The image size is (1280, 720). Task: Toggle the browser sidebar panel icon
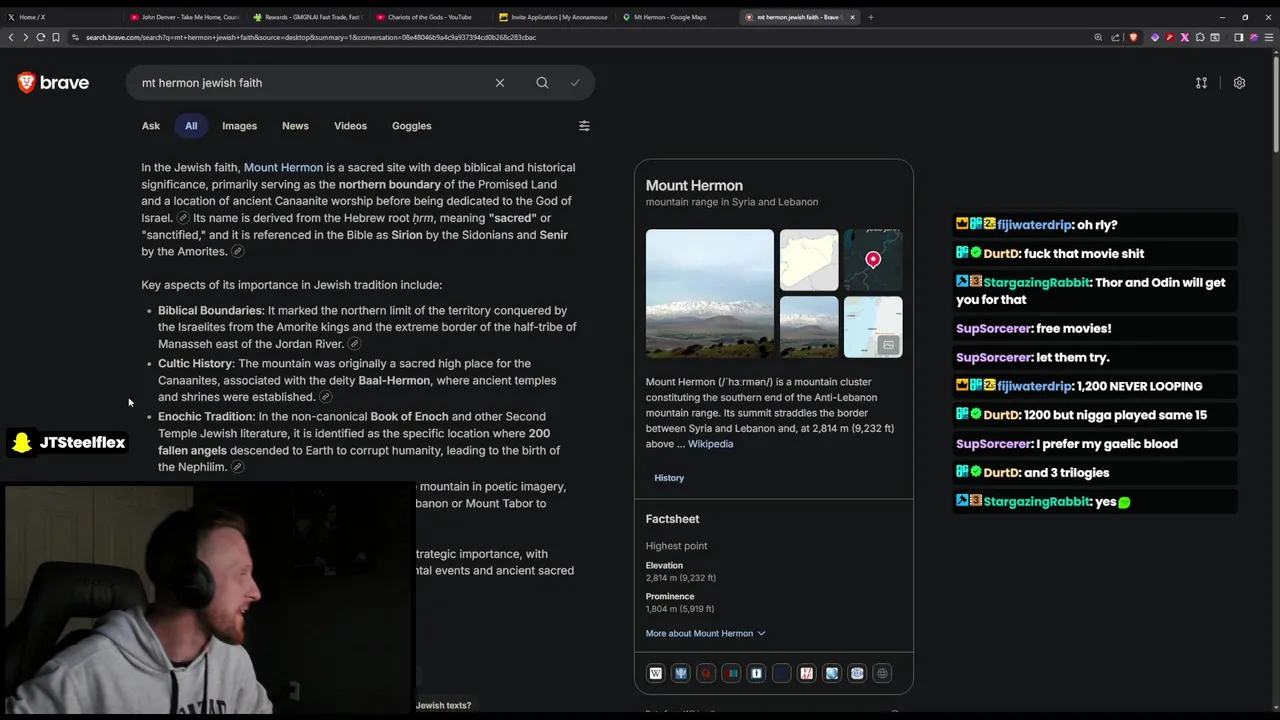click(x=1238, y=37)
